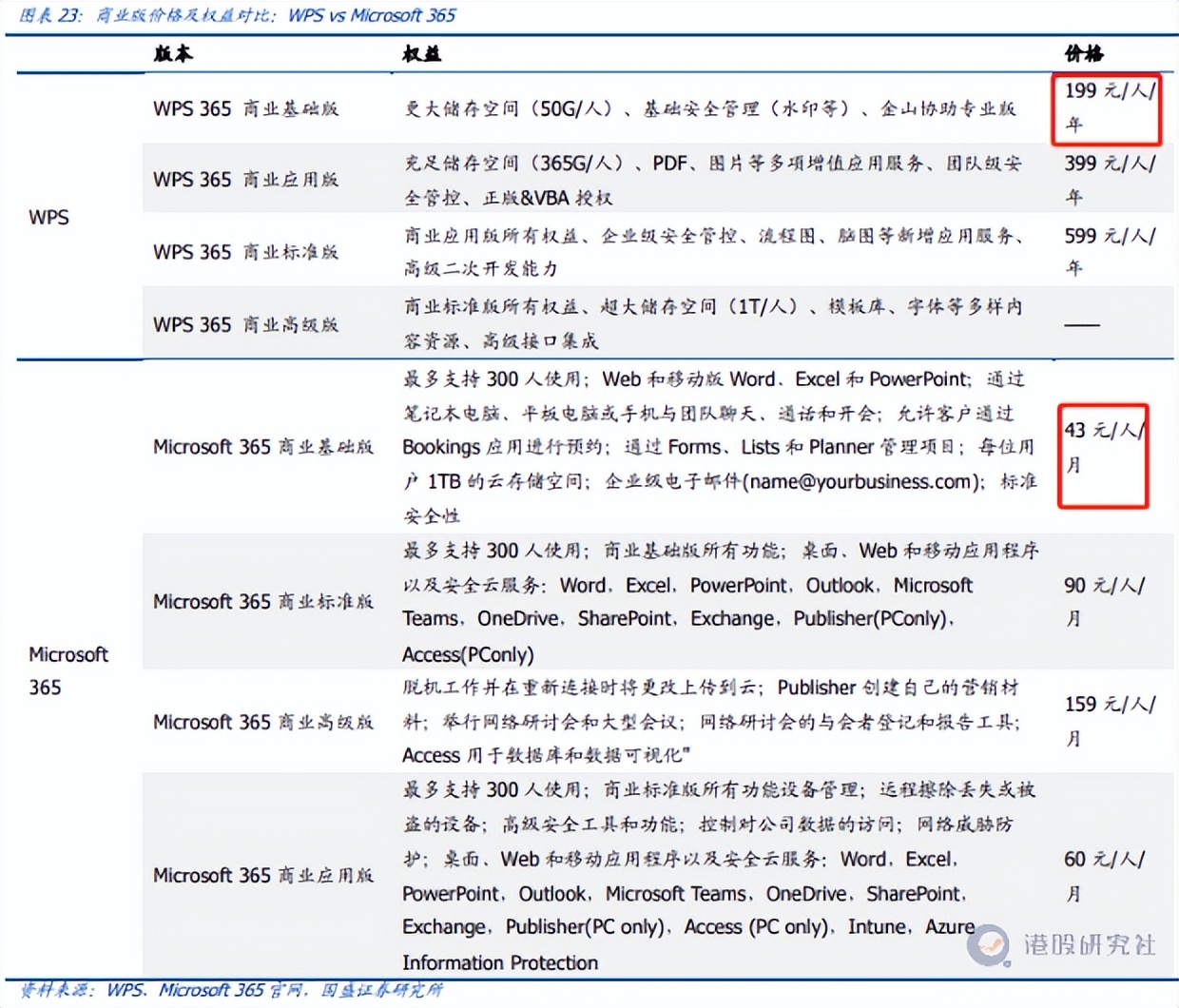Select the '159 元/人/月' price text
Screen dimensions: 1179x1008
pos(1110,721)
